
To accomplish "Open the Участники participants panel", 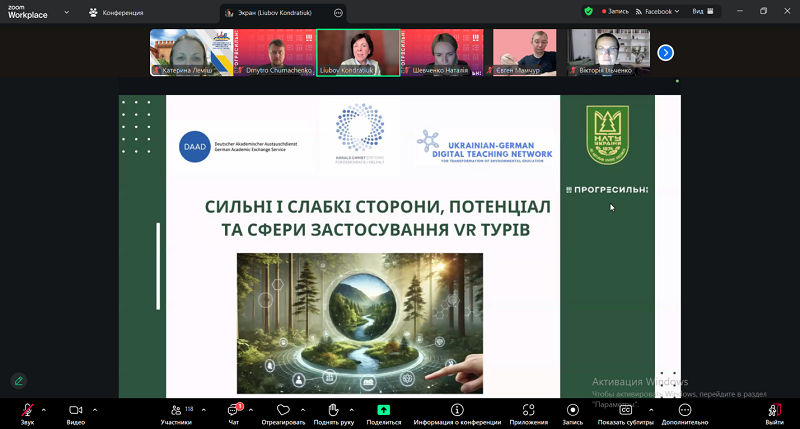I will pos(176,411).
